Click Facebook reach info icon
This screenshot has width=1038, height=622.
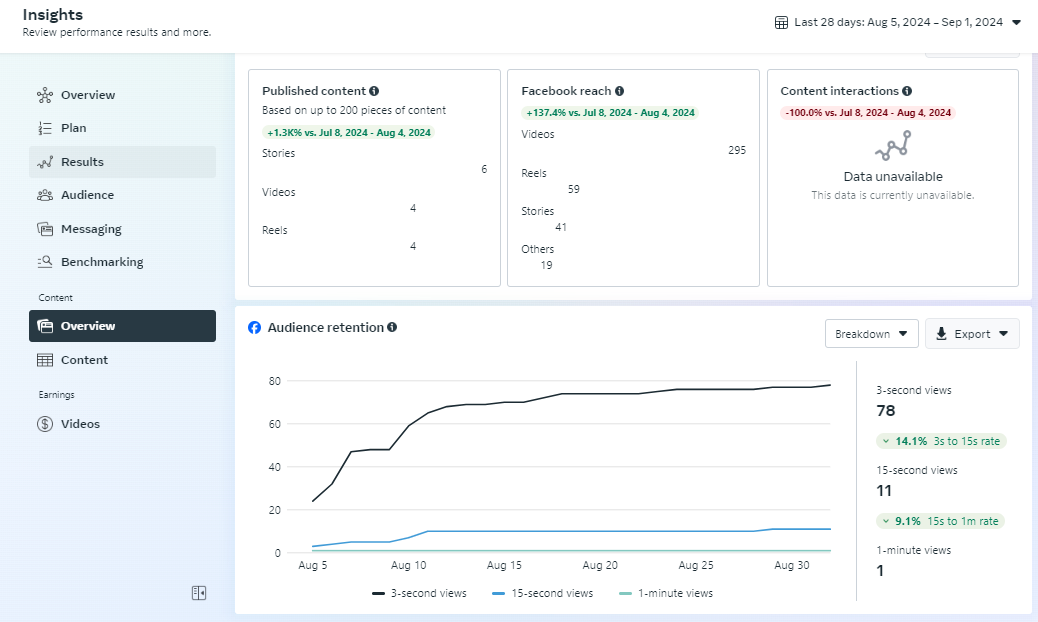(620, 91)
